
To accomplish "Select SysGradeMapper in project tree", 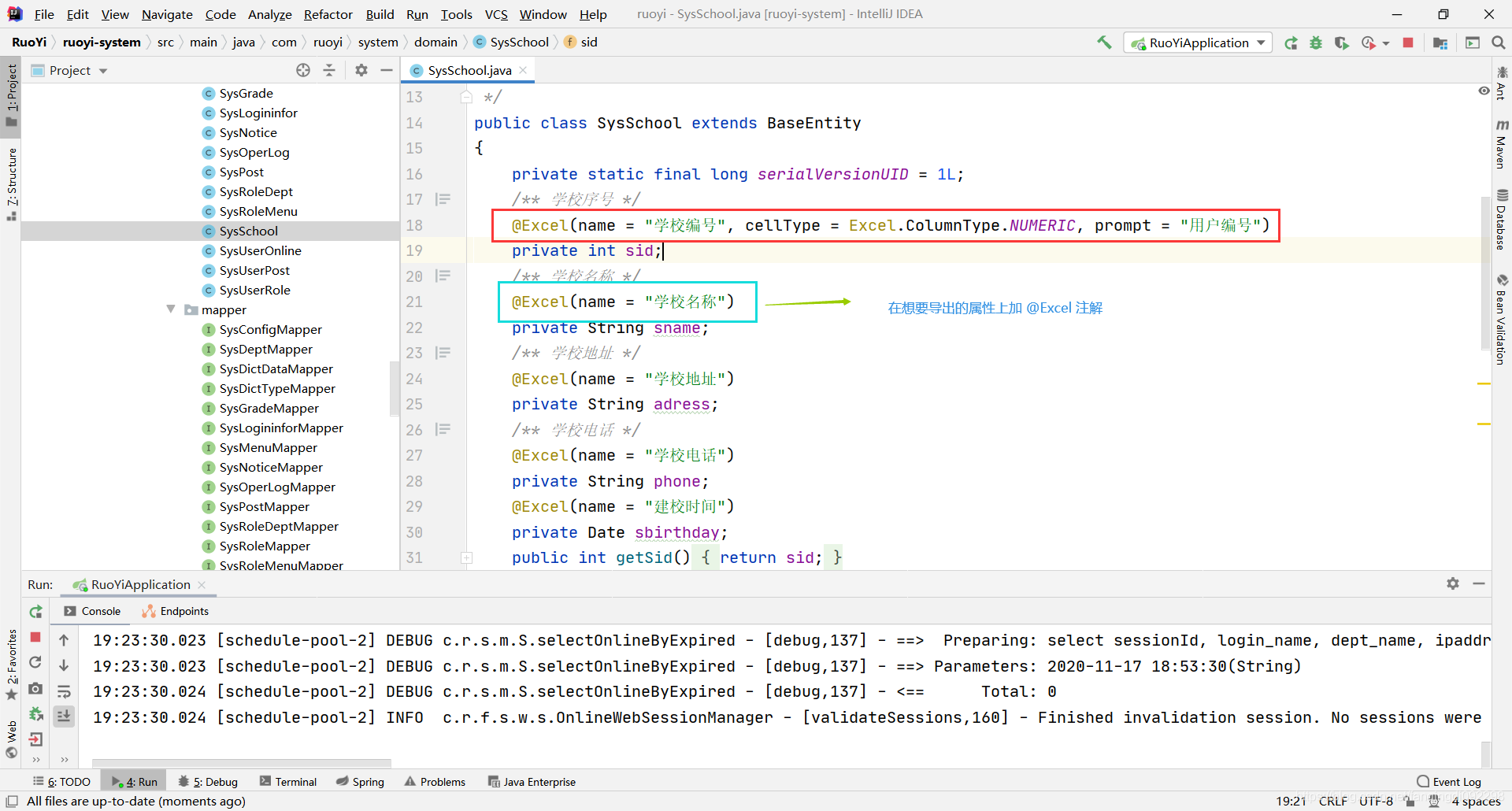I will tap(269, 408).
